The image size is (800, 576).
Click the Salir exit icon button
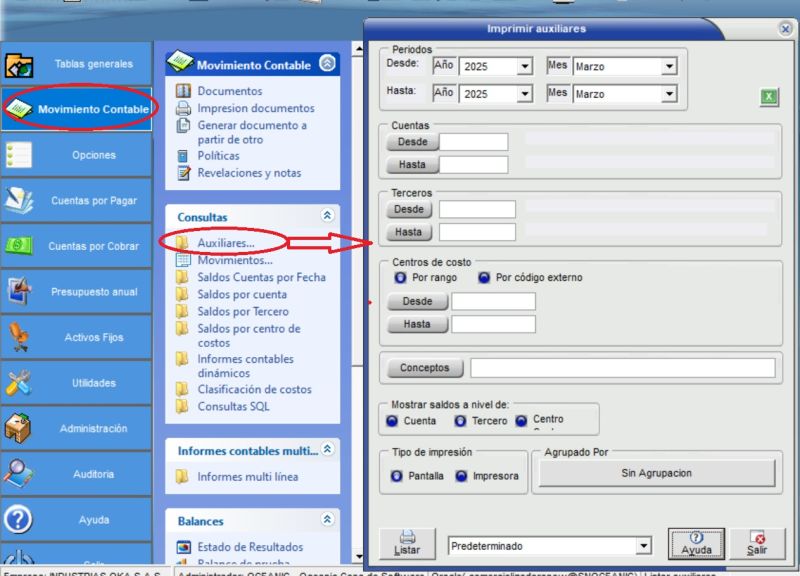pyautogui.click(x=756, y=543)
